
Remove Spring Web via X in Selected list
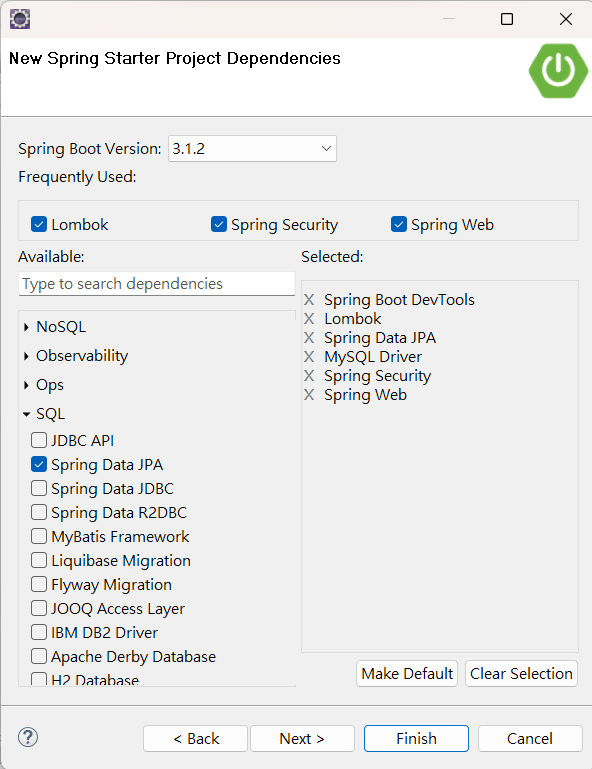(309, 395)
